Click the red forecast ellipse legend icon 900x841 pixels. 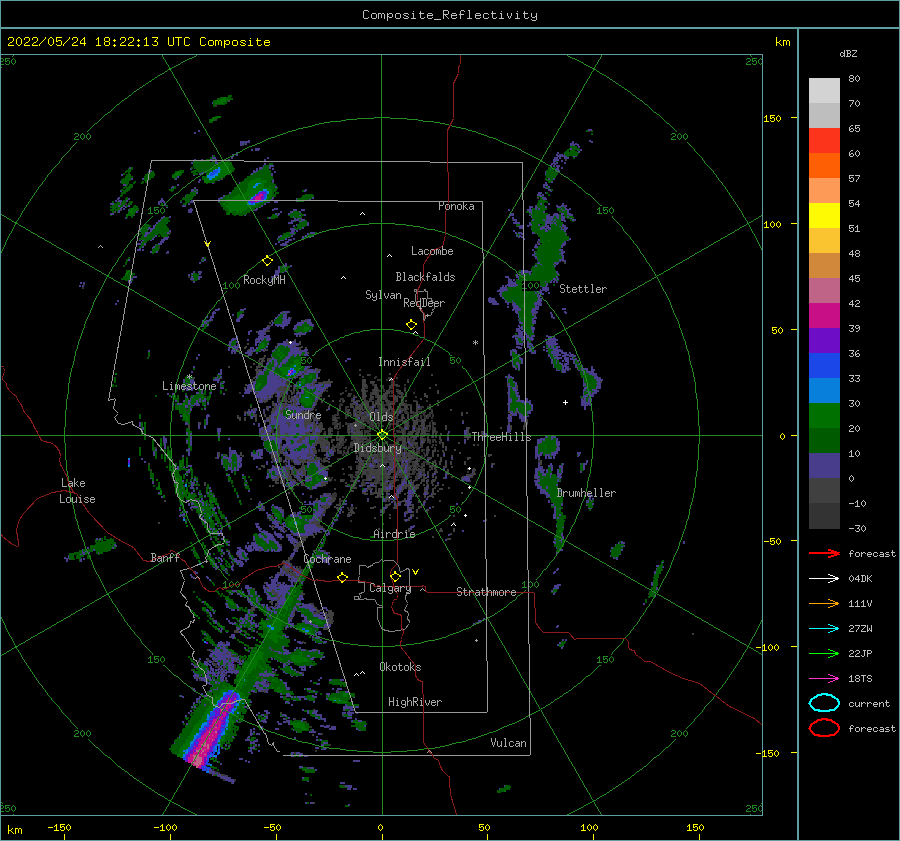coord(824,728)
